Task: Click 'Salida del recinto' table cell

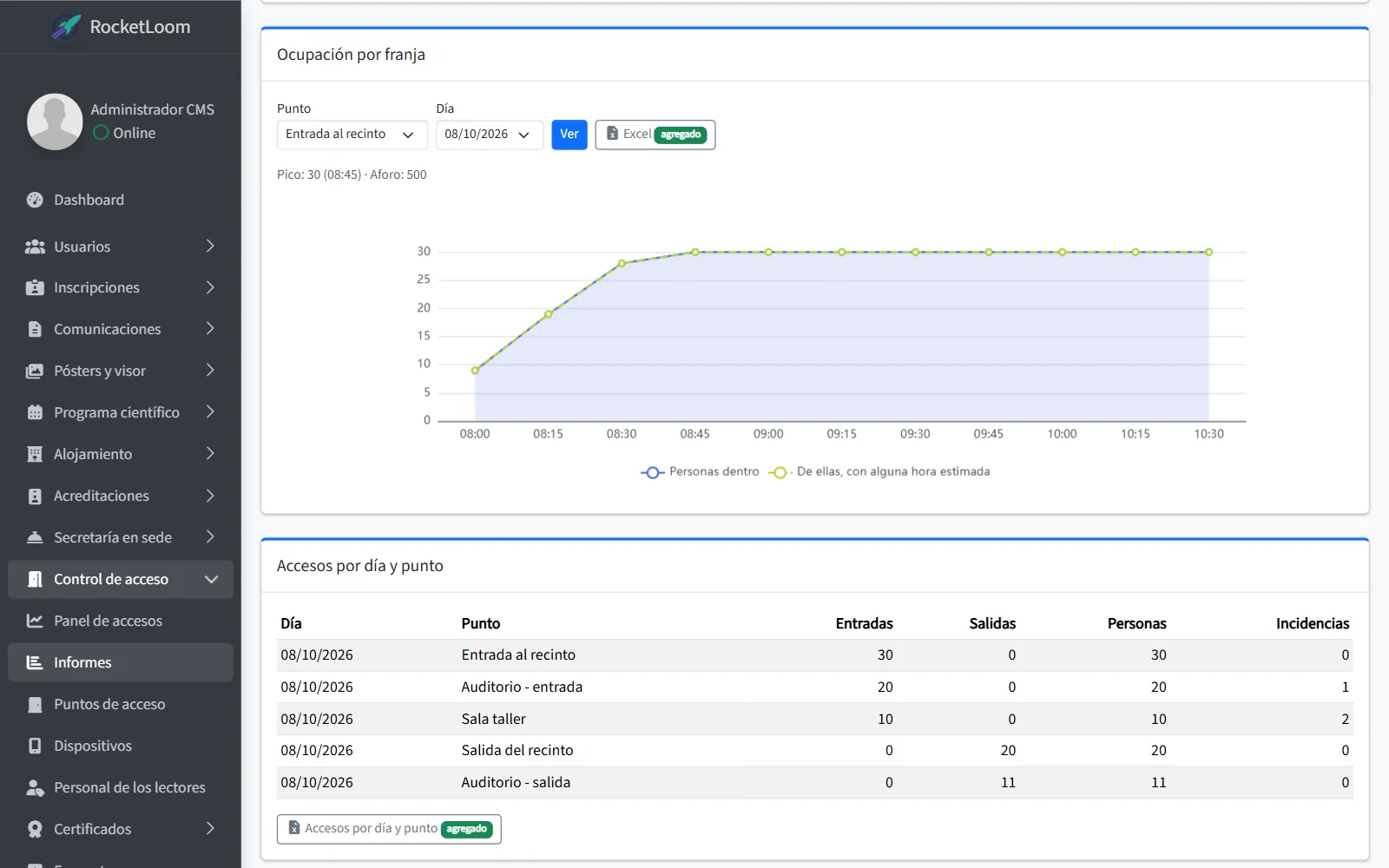Action: click(517, 750)
